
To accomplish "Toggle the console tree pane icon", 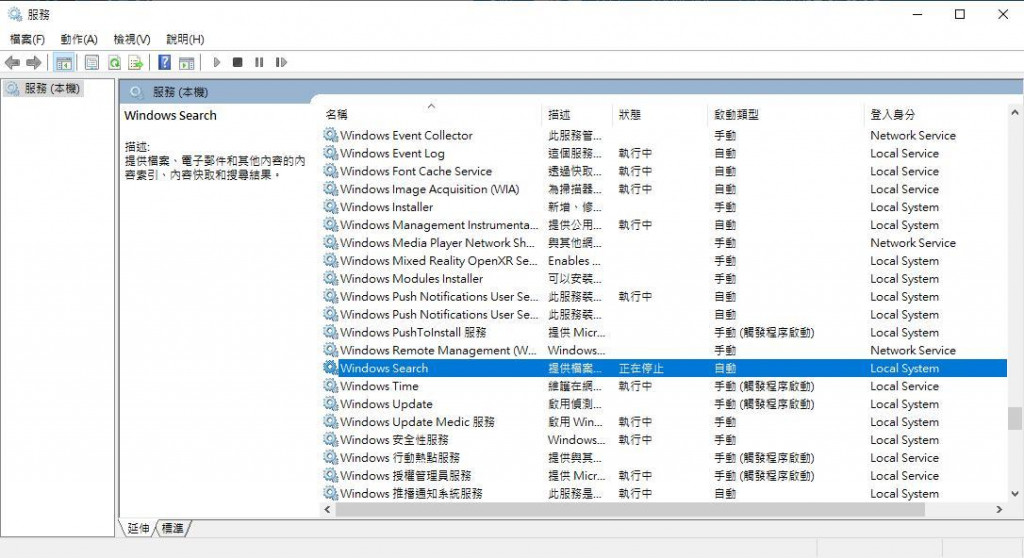I will pyautogui.click(x=63, y=63).
